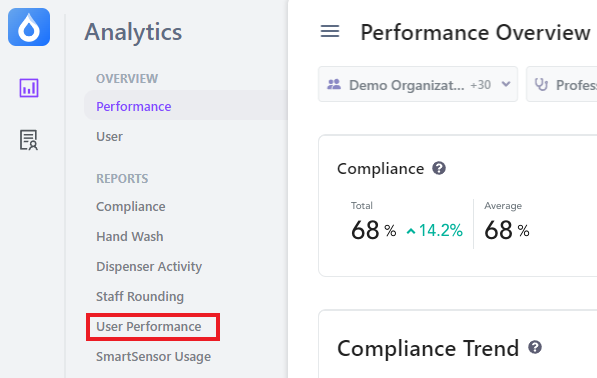Click the Compliance Trend help question icon
Viewport: 597px width, 378px height.
tap(535, 347)
